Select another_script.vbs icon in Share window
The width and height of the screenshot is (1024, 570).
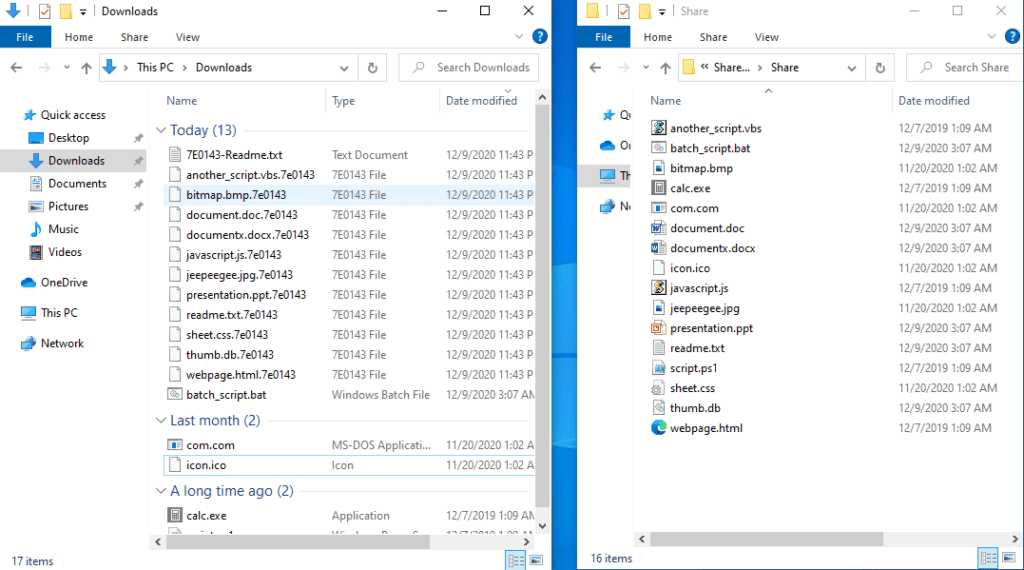click(658, 128)
